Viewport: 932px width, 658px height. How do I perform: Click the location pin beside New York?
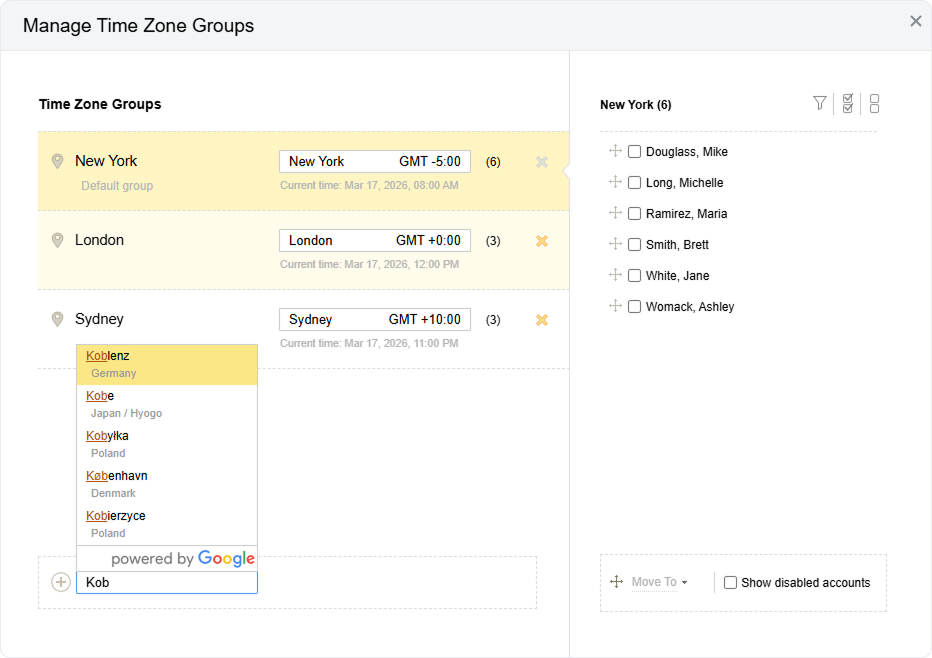pos(57,160)
